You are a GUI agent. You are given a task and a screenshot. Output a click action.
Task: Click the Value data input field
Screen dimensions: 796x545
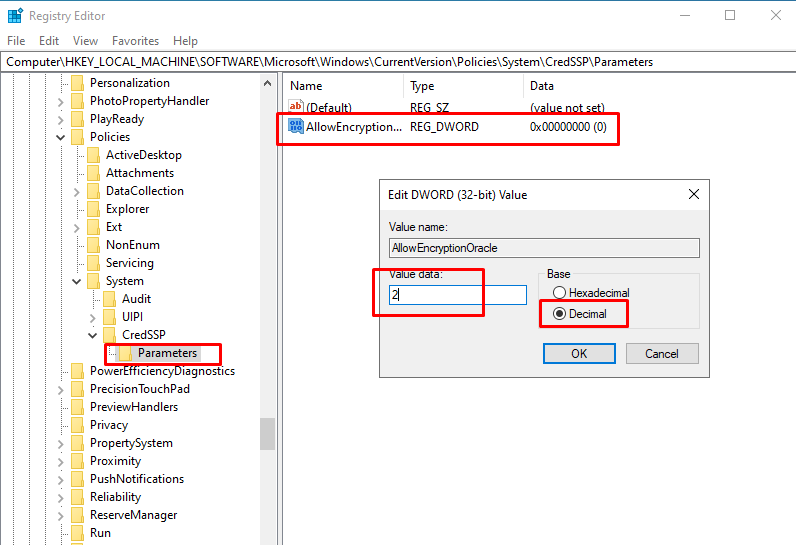[458, 295]
